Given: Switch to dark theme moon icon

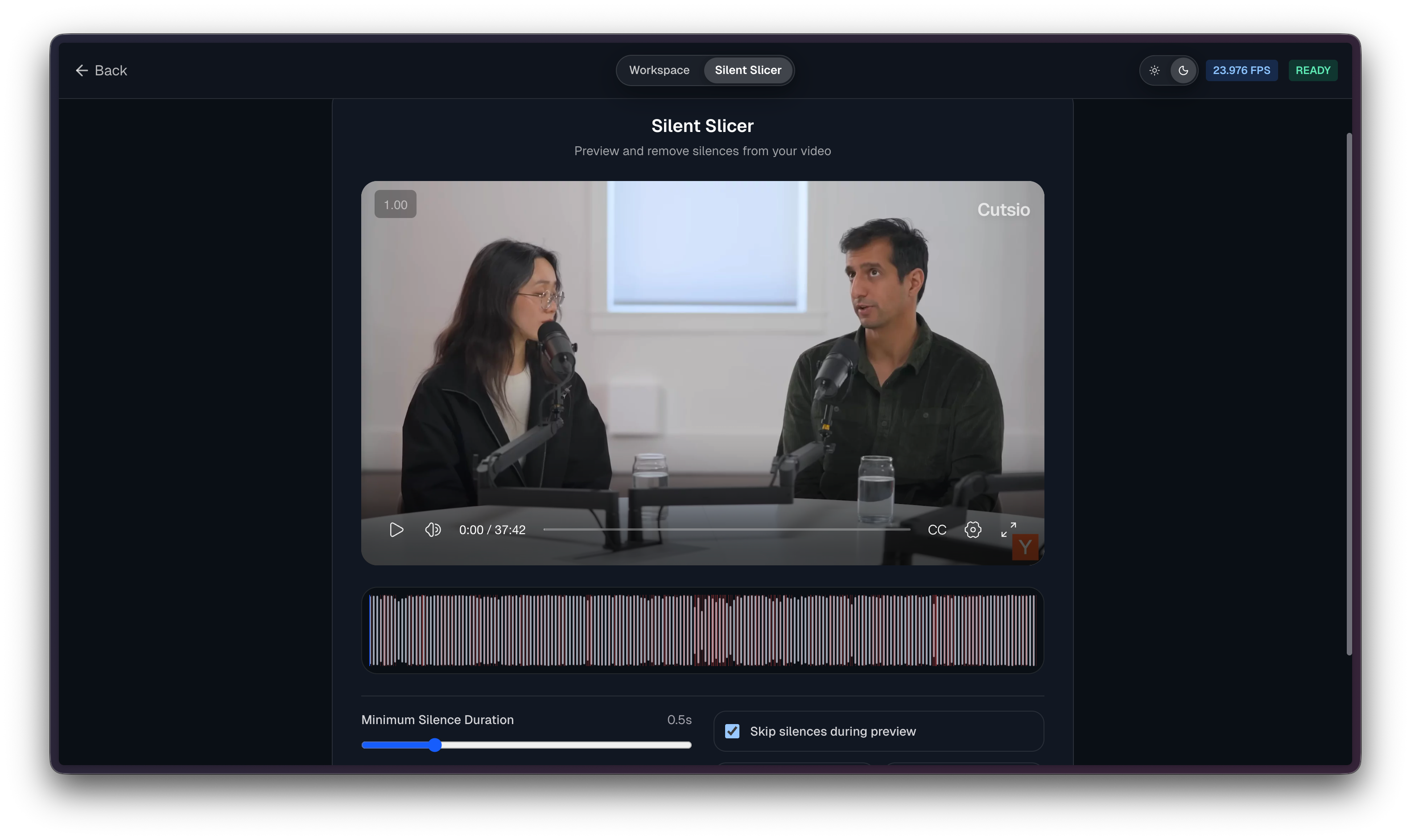Looking at the screenshot, I should coord(1183,71).
